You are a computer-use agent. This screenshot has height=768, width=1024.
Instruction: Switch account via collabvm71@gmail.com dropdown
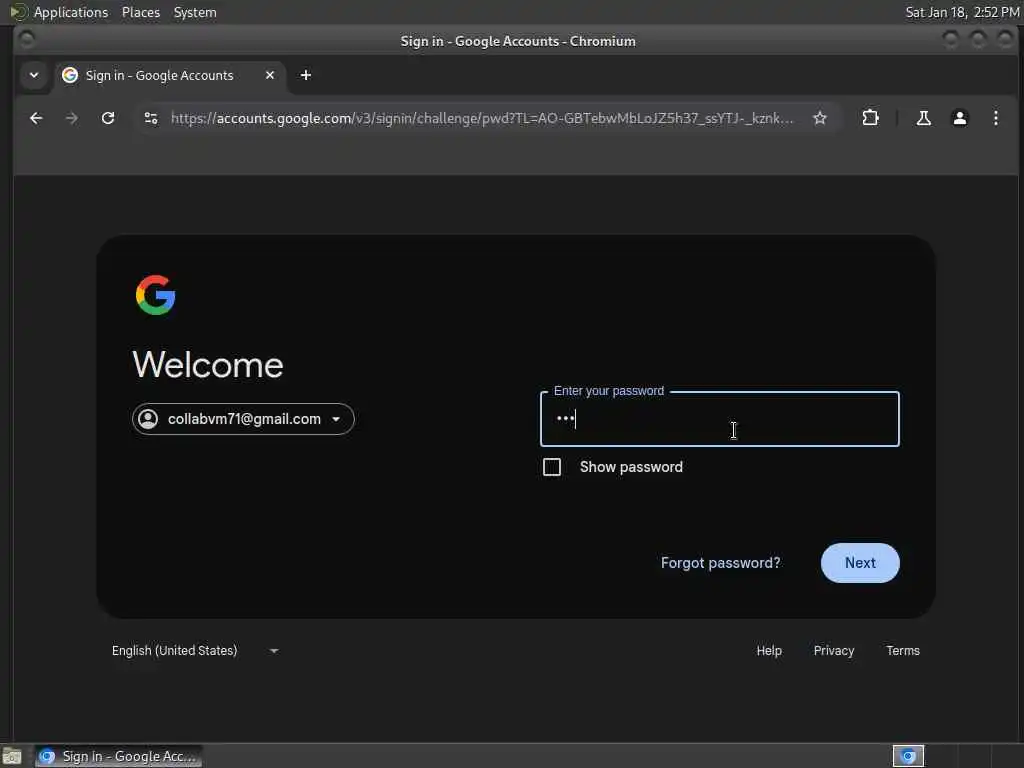[x=243, y=419]
